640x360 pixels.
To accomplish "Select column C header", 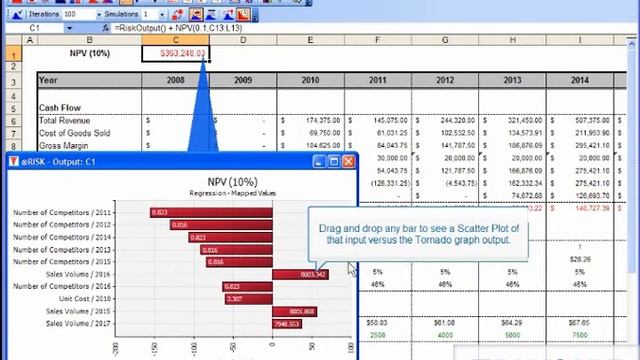I will [x=176, y=40].
